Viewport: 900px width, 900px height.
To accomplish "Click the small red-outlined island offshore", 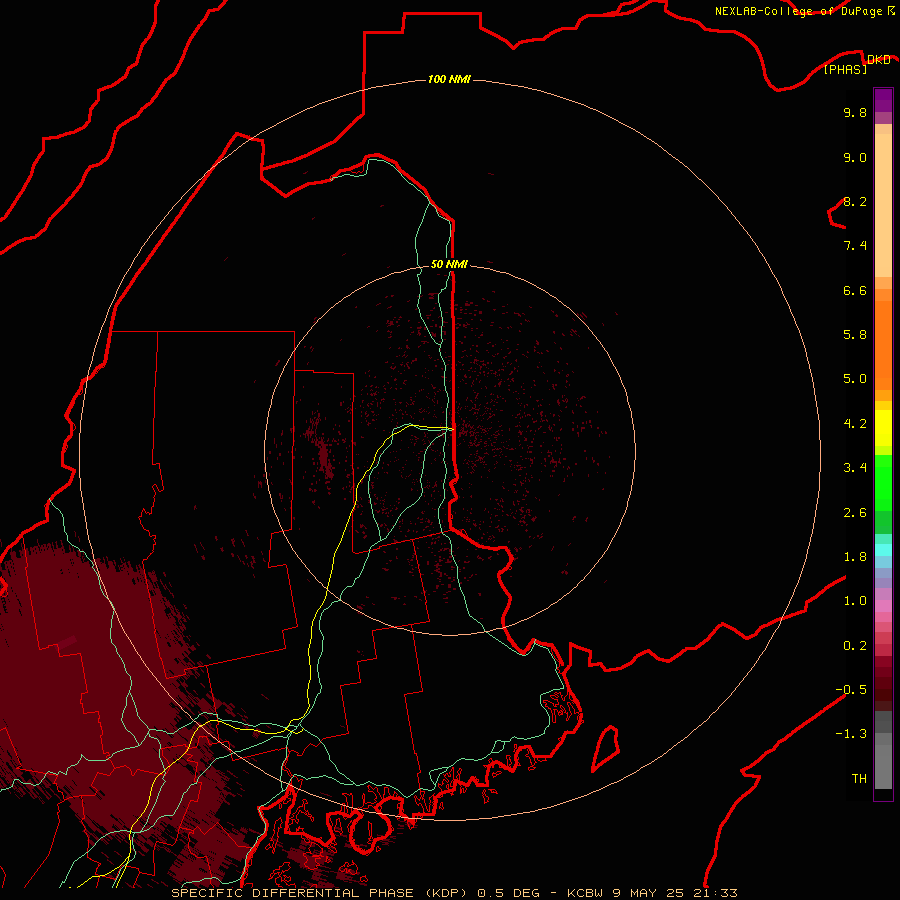I will pos(605,749).
